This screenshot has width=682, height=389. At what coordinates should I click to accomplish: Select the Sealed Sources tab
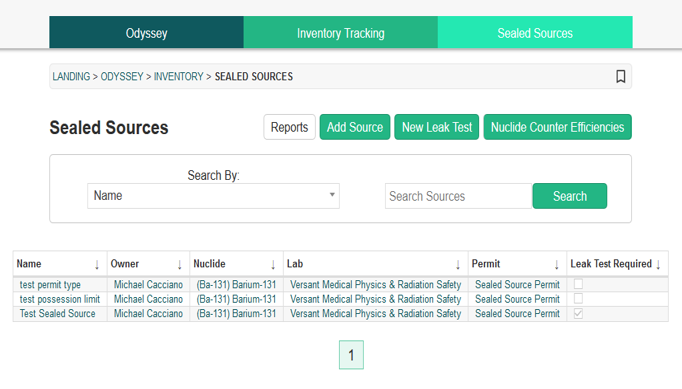(x=535, y=32)
